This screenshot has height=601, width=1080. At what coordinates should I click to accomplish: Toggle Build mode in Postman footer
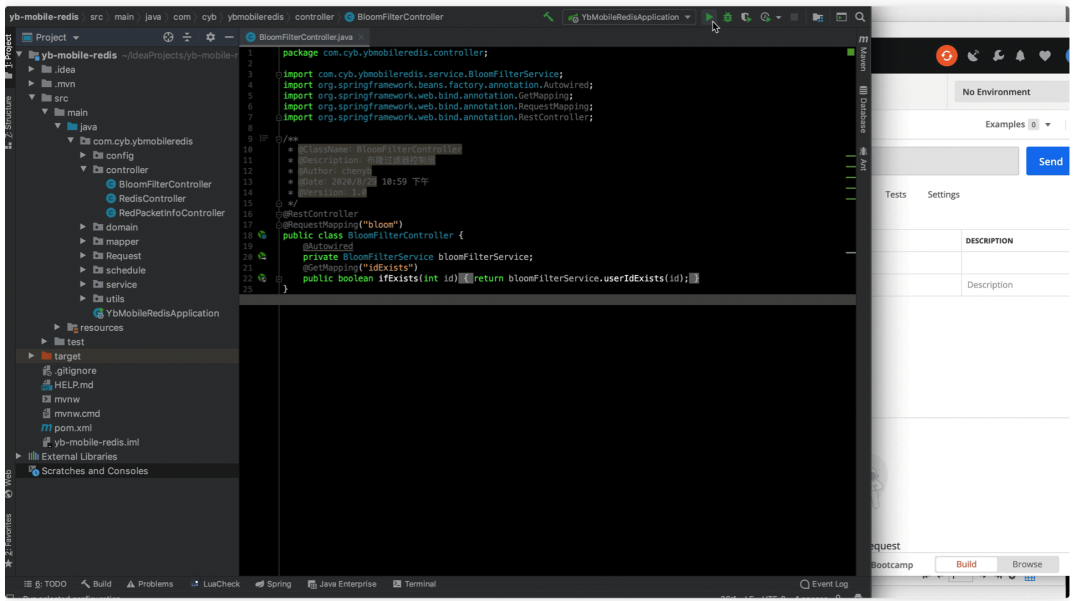pyautogui.click(x=966, y=564)
